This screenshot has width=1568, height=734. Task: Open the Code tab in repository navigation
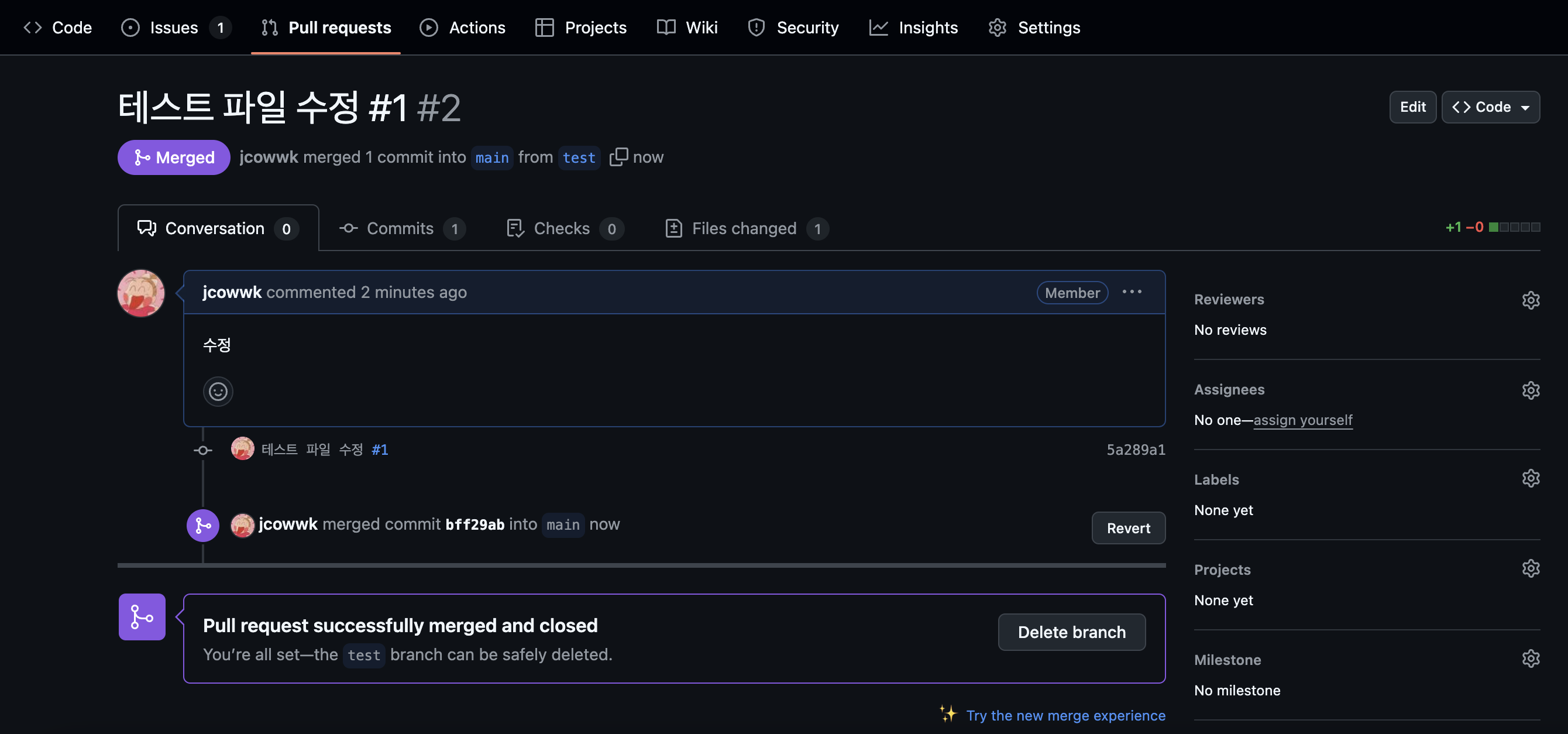click(57, 28)
